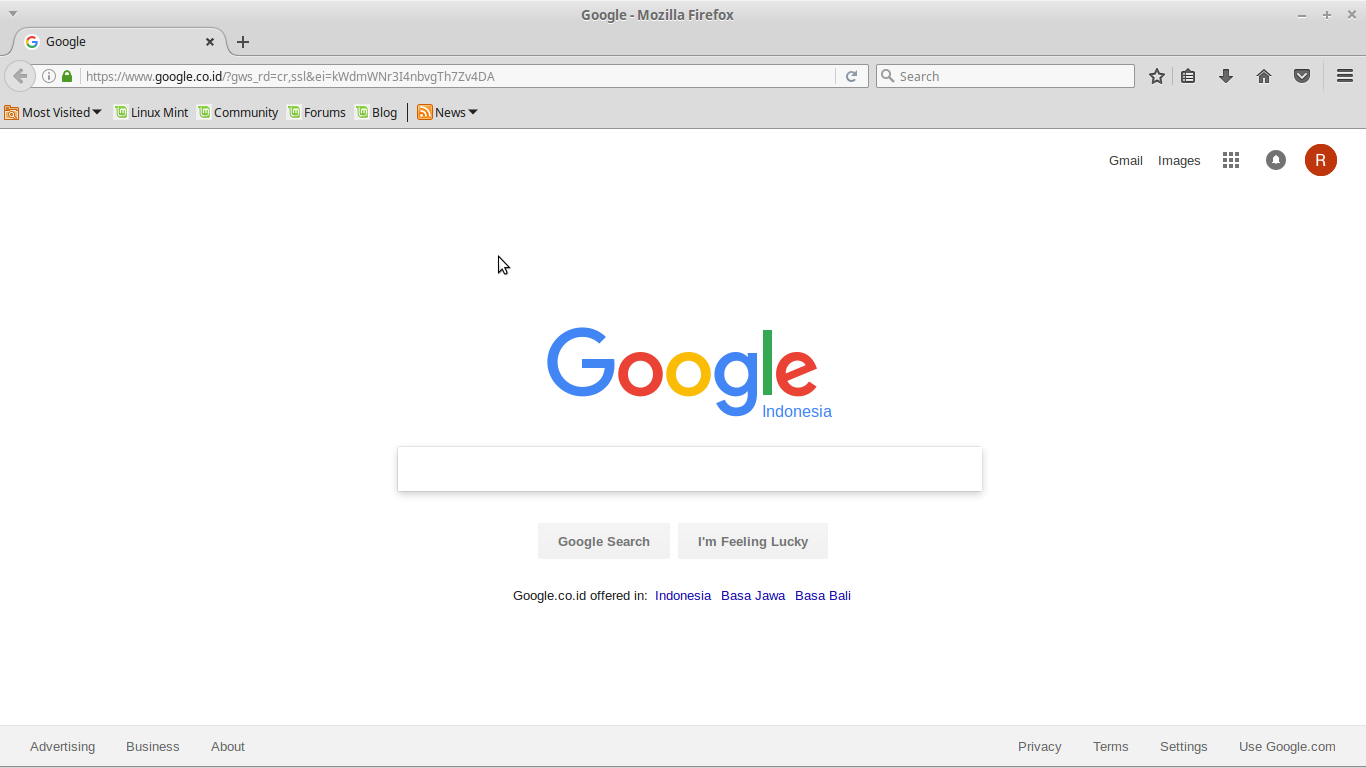Open the Firefox hamburger menu
Viewport: 1366px width, 768px height.
click(1345, 76)
